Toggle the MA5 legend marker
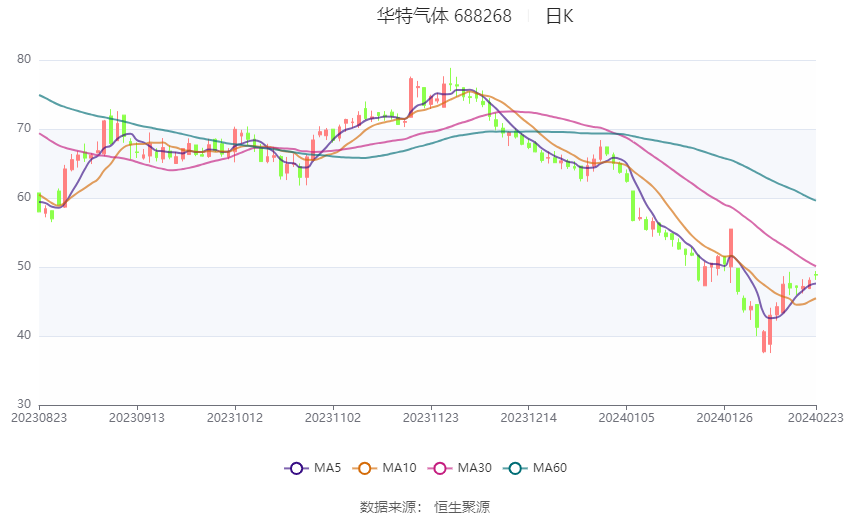The height and width of the screenshot is (517, 850). coord(296,468)
